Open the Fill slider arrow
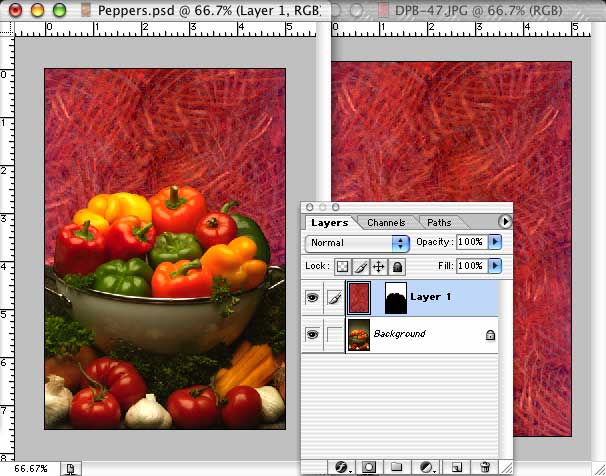 click(495, 266)
